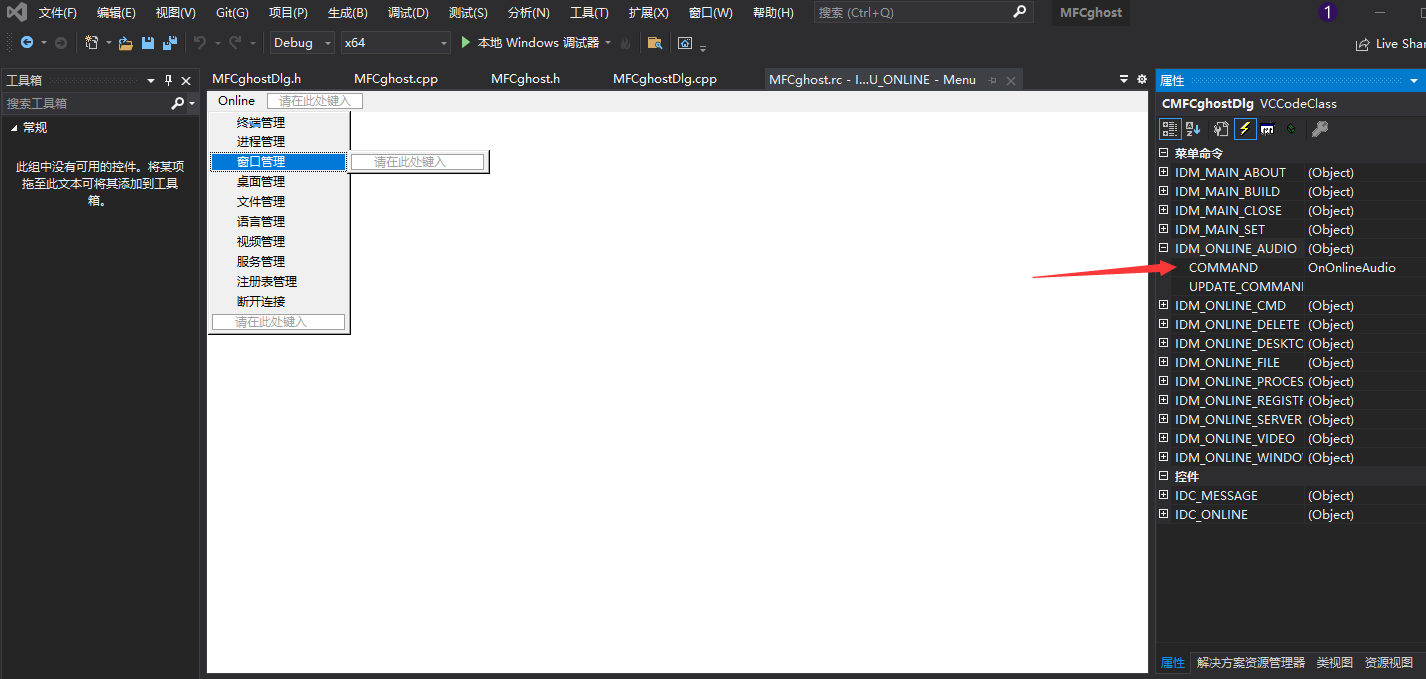Click the find in files folder icon
Screen dimensions: 1426x679
tap(655, 43)
